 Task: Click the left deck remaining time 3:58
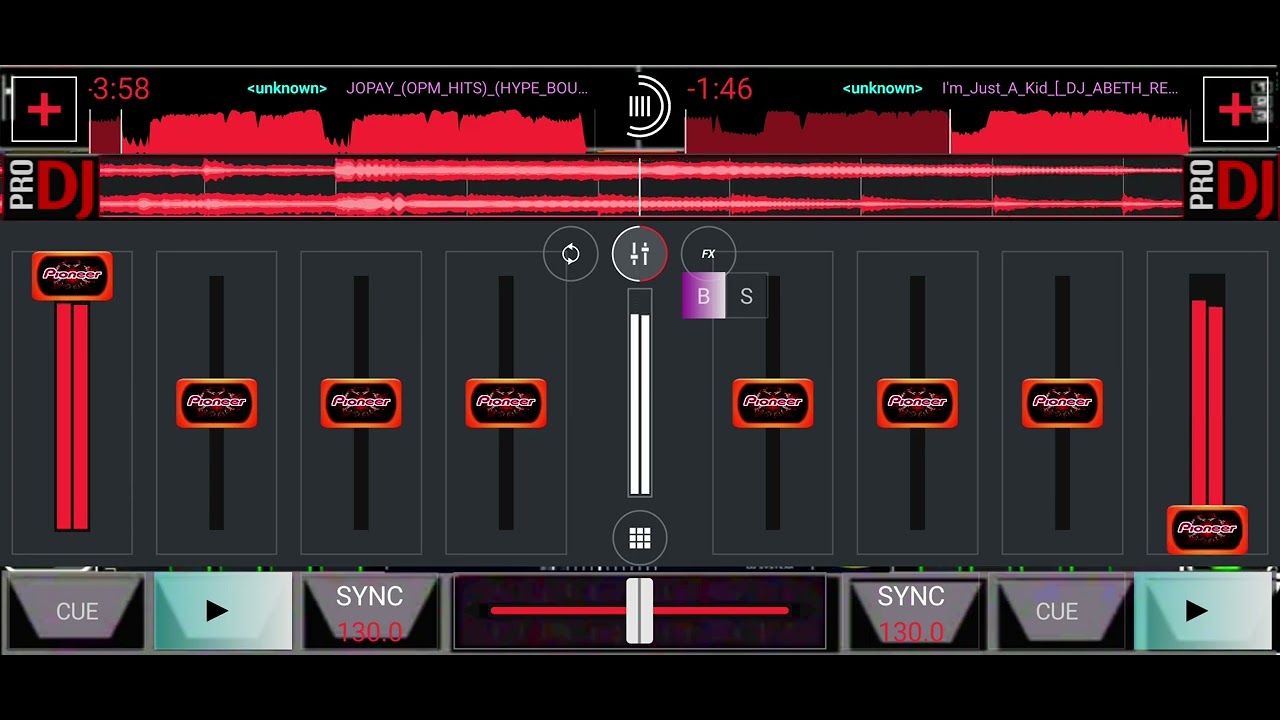coord(119,89)
